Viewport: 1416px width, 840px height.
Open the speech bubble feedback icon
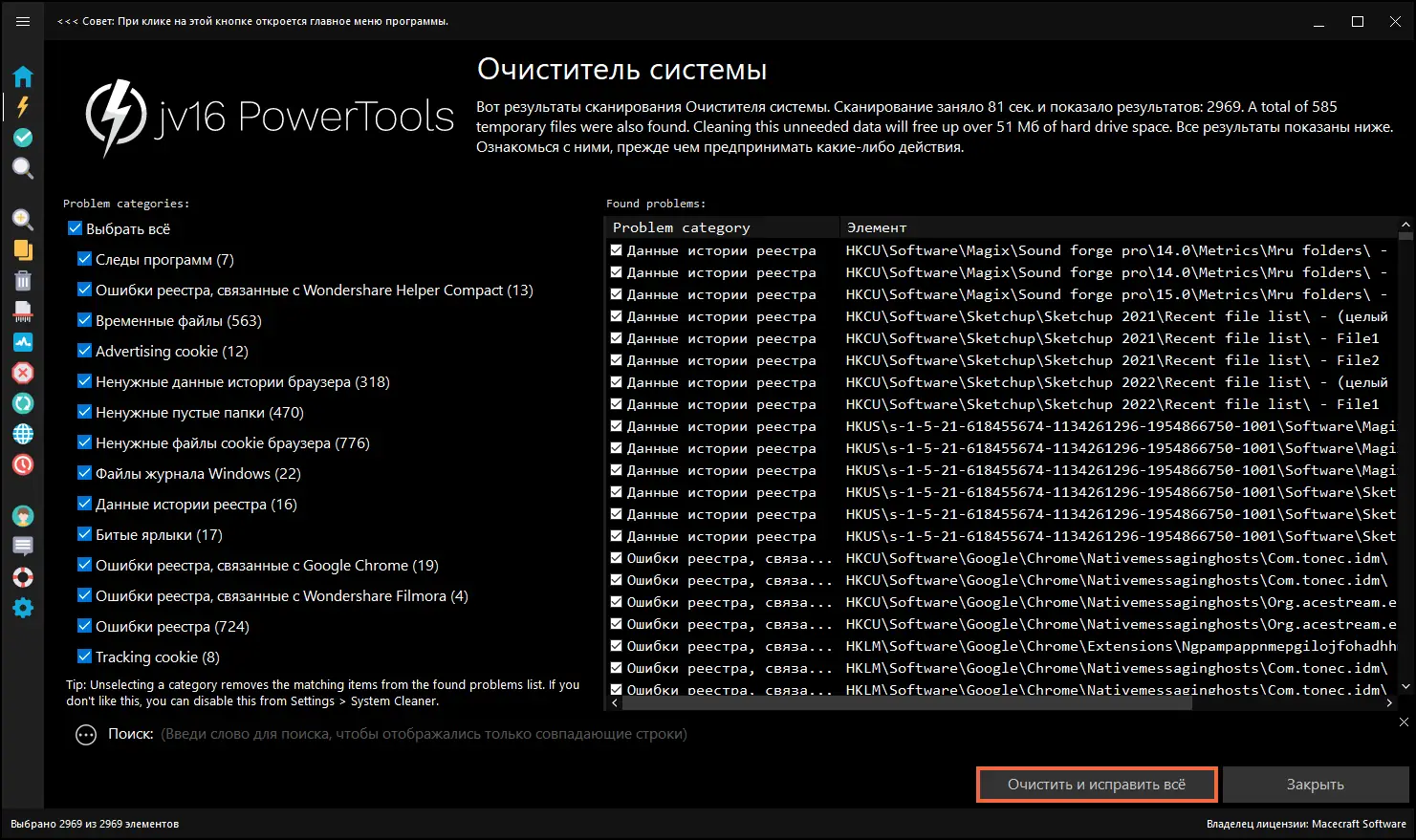(x=23, y=547)
